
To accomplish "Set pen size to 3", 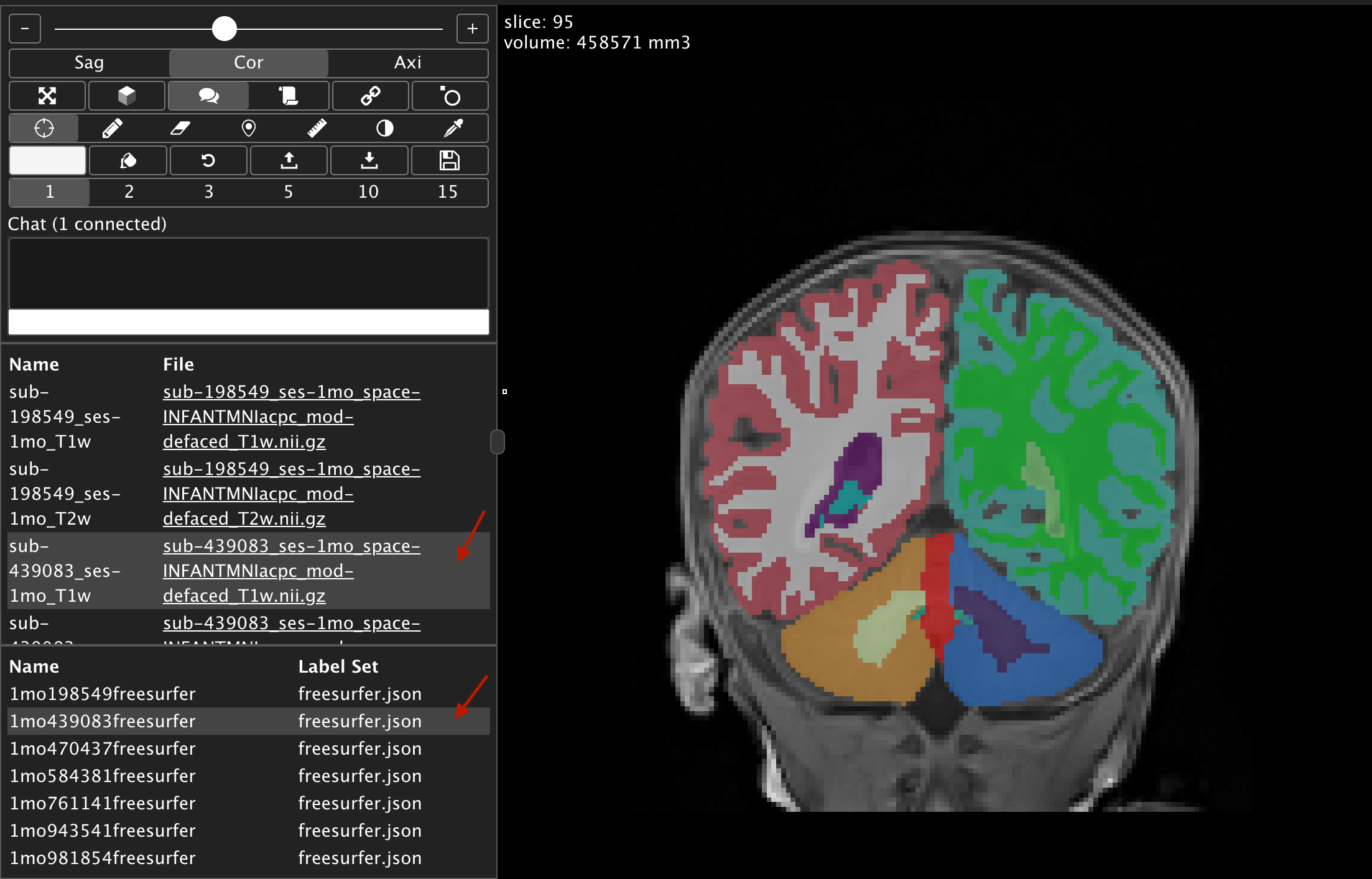I will (209, 192).
